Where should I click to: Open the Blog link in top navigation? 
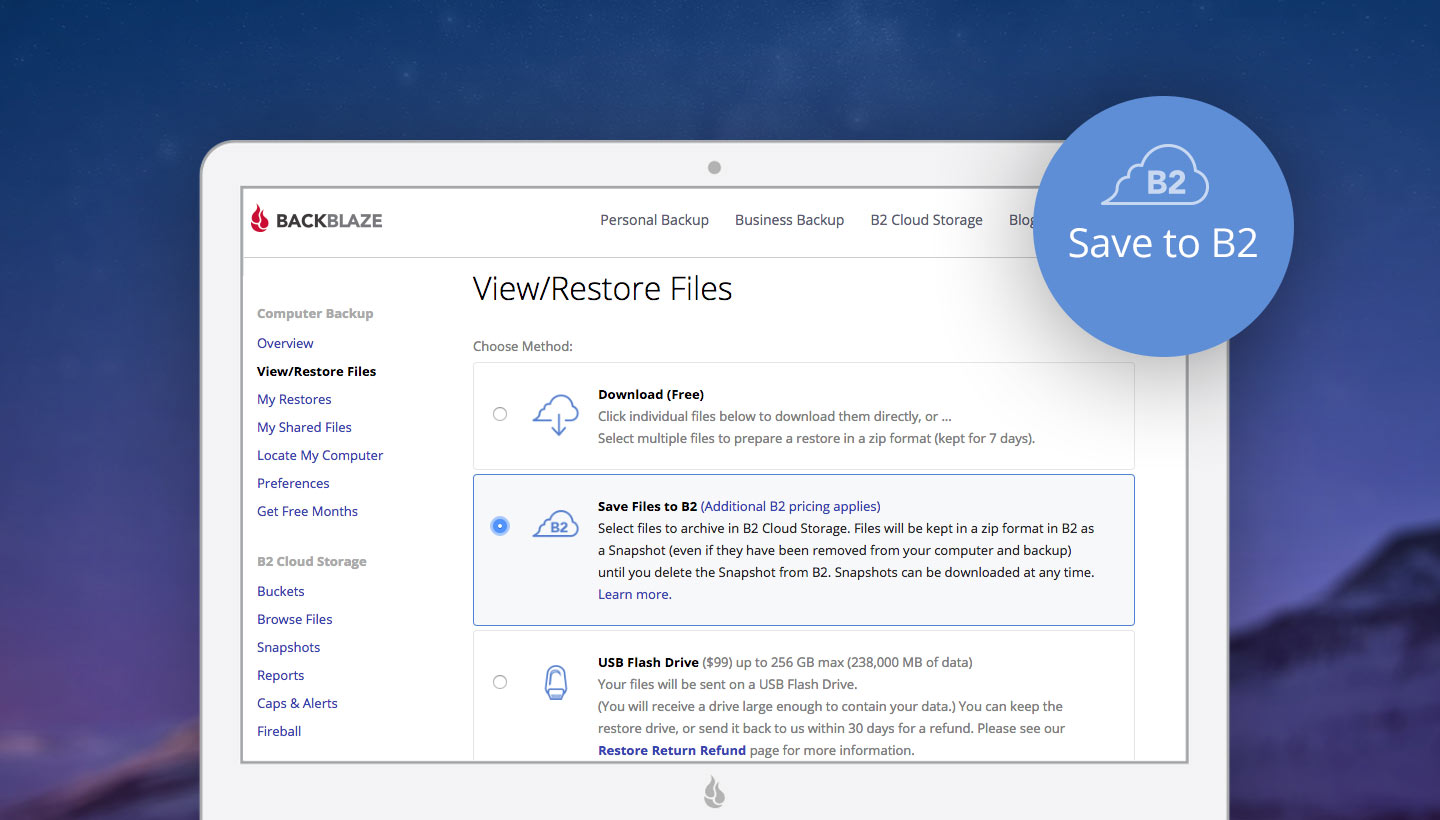tap(1021, 220)
